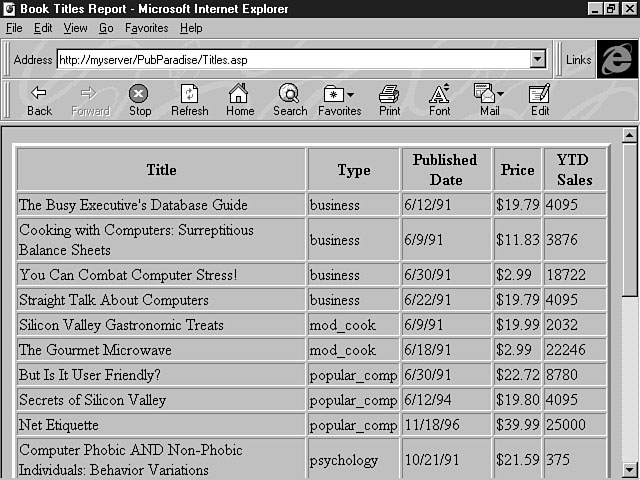
Task: Click inside the Address URL field
Action: (x=290, y=60)
